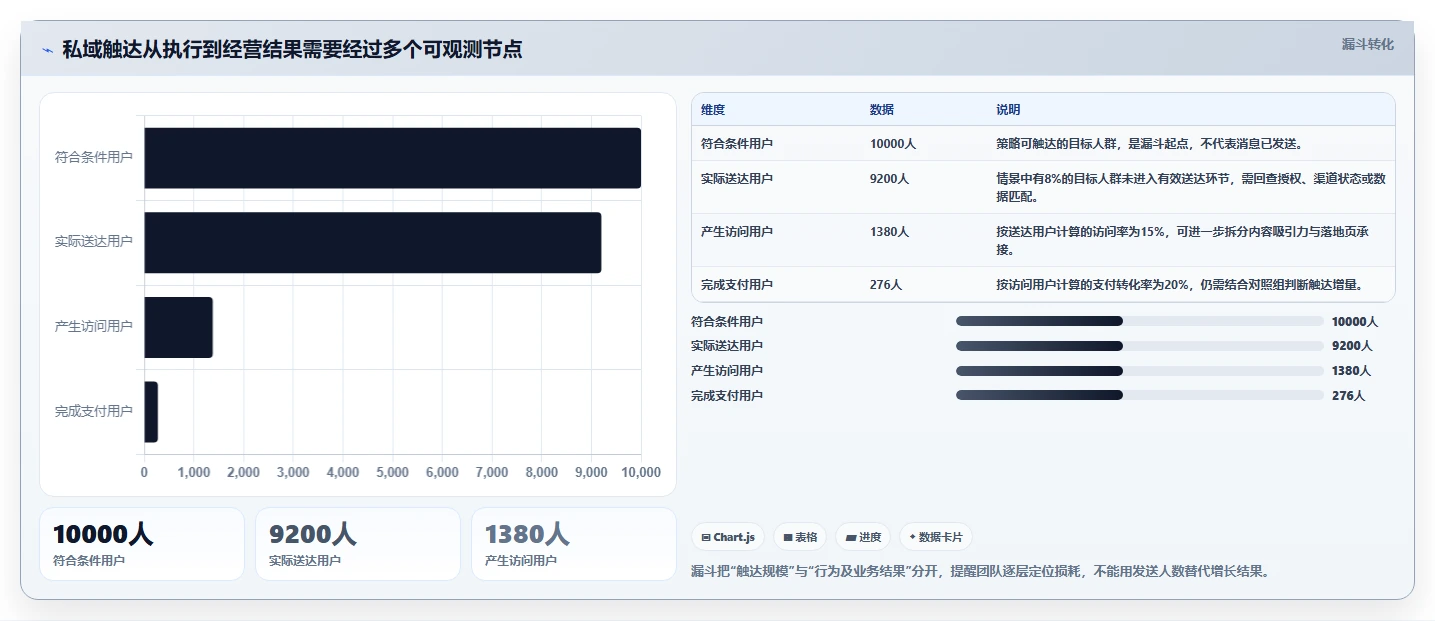
Task: Click the 9200人 value in the table
Action: (x=889, y=178)
